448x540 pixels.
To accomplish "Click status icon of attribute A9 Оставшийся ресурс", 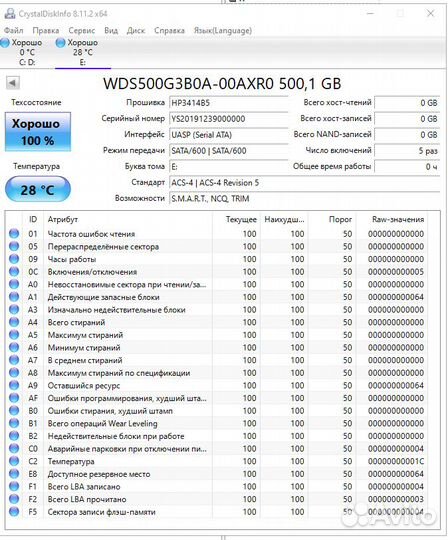I will (14, 385).
